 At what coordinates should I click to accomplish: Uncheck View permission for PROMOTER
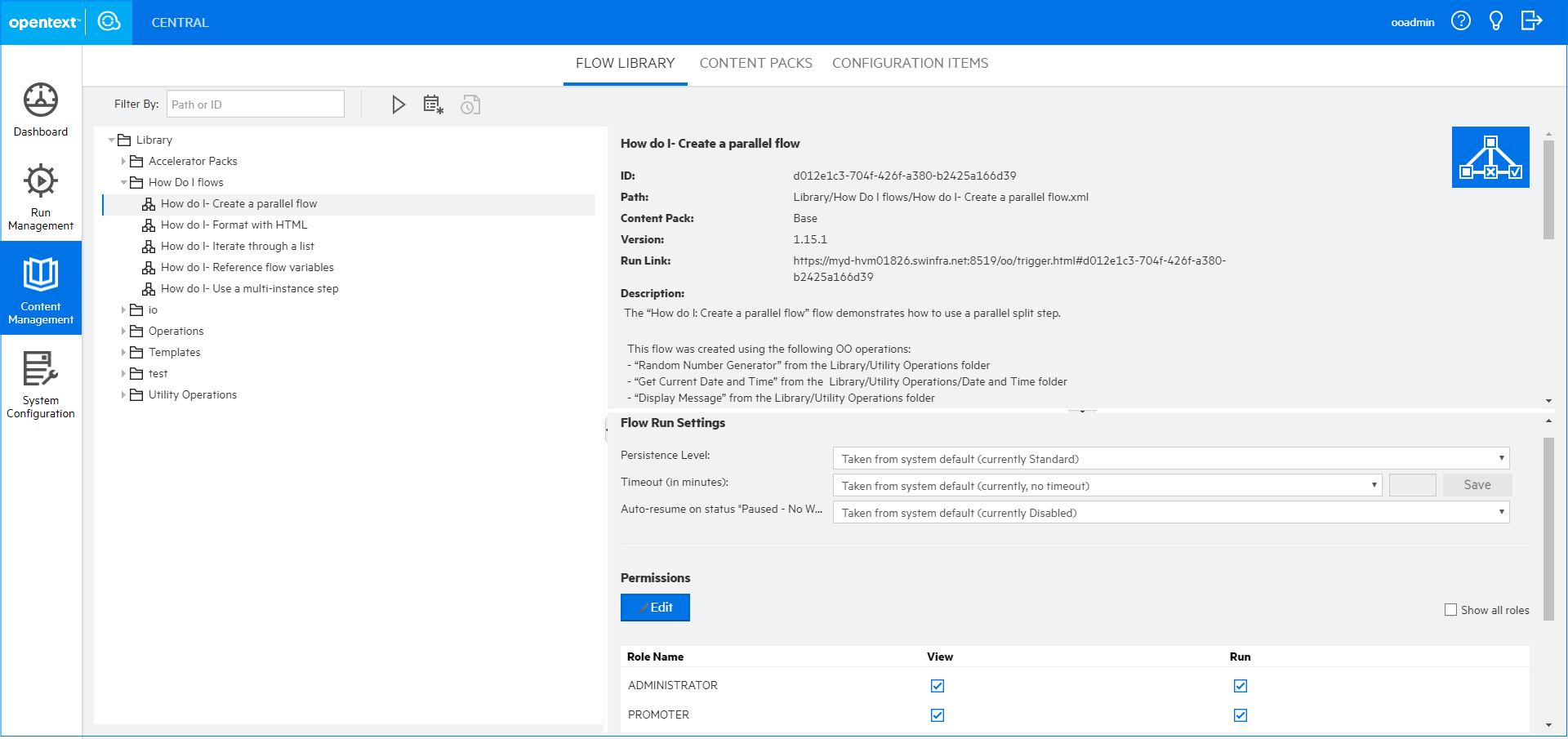tap(937, 715)
